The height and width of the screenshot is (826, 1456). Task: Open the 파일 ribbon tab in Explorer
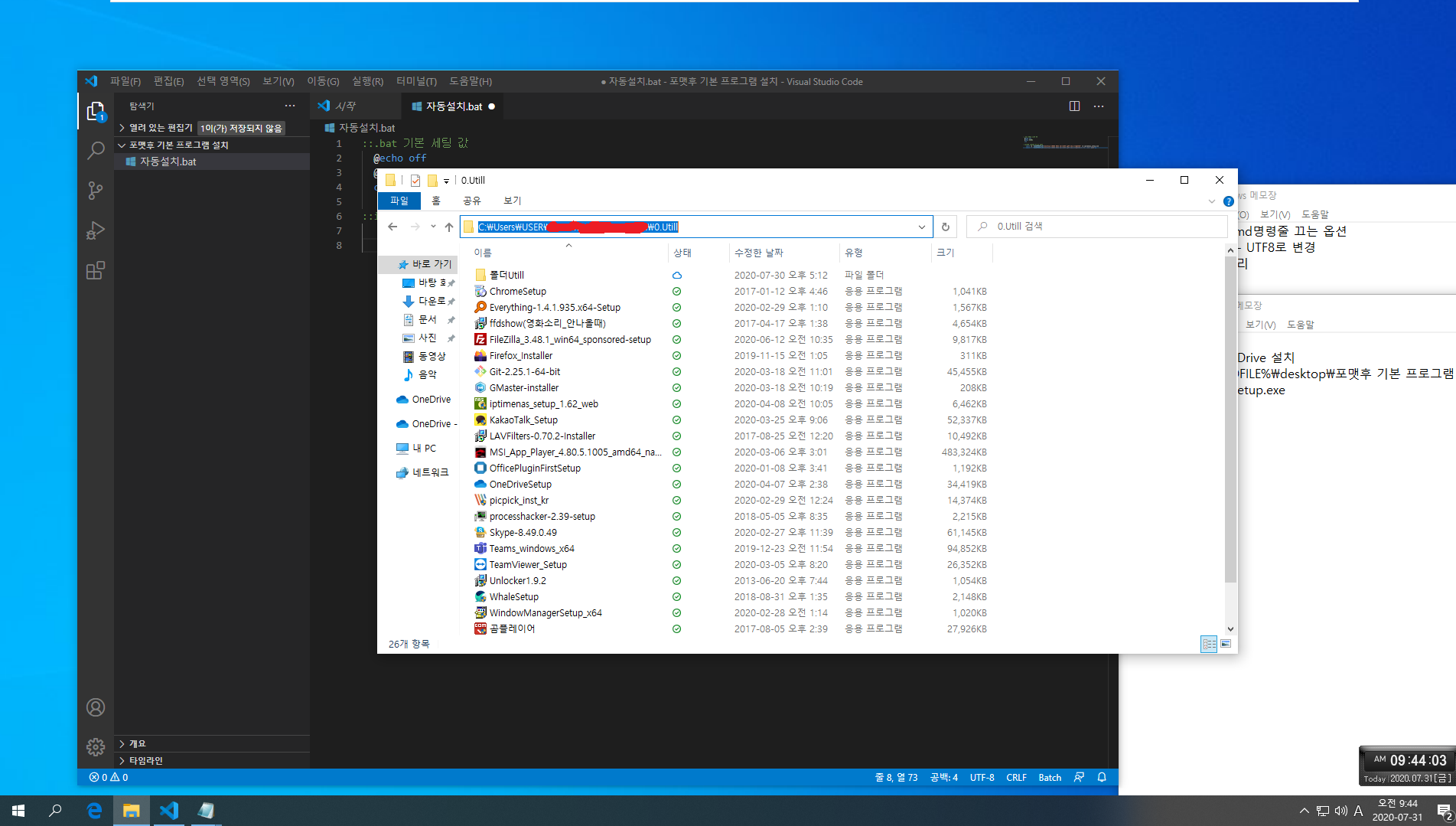pos(399,201)
